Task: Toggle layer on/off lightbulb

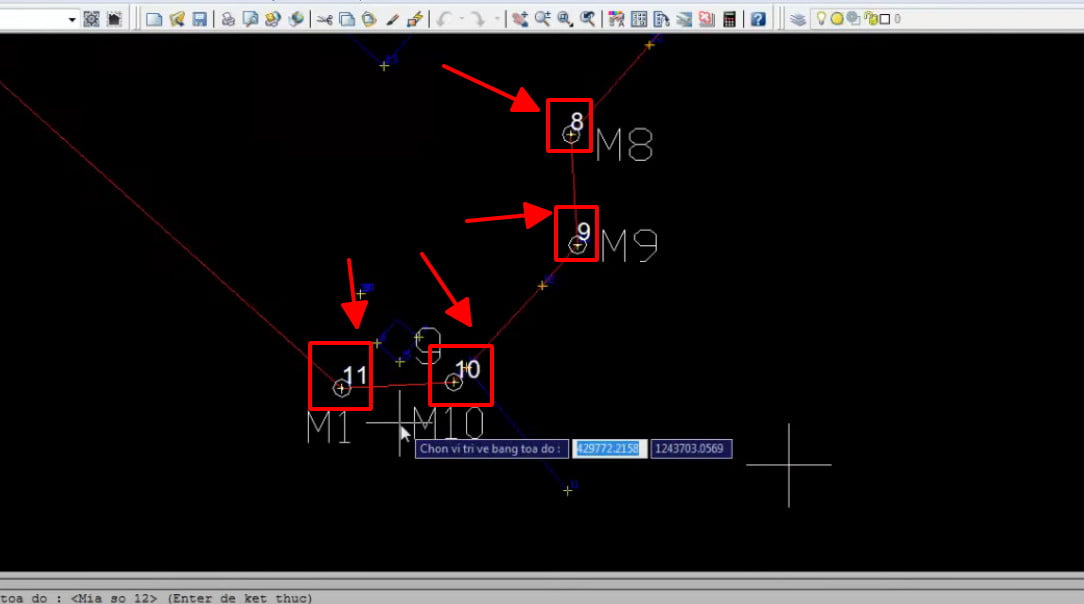Action: coord(821,19)
